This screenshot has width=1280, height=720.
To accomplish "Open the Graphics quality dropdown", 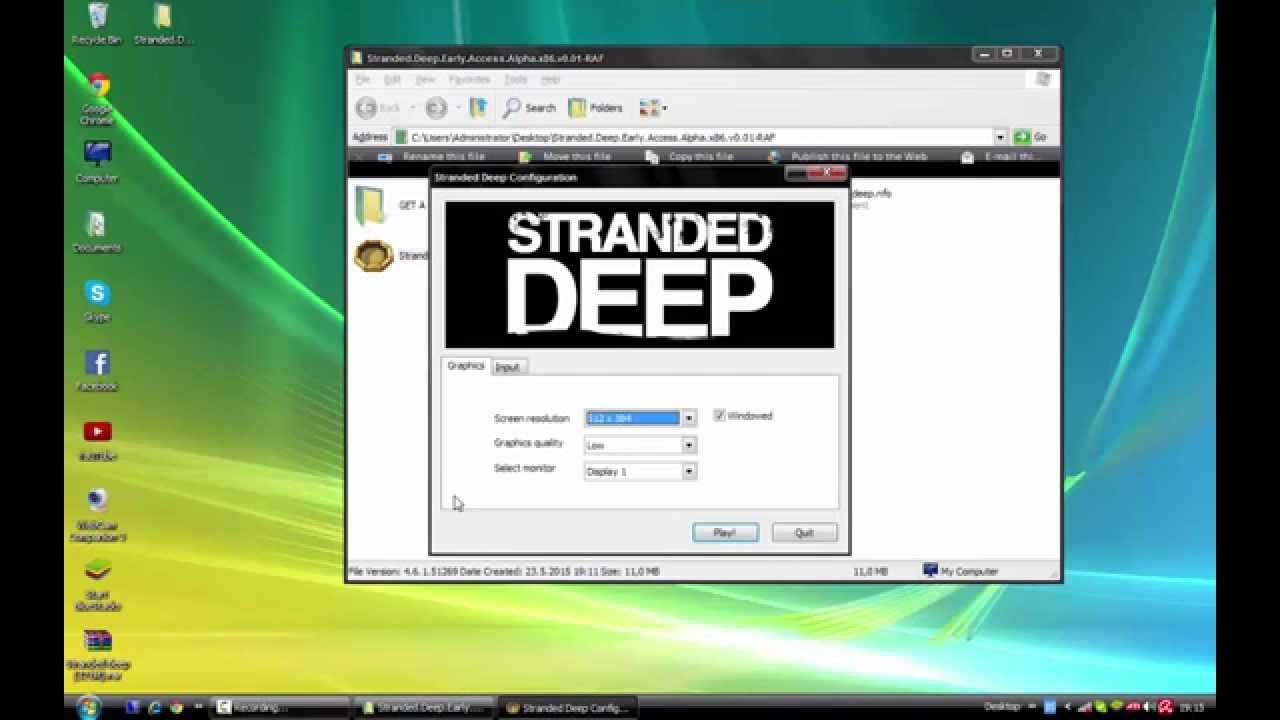I will 689,445.
